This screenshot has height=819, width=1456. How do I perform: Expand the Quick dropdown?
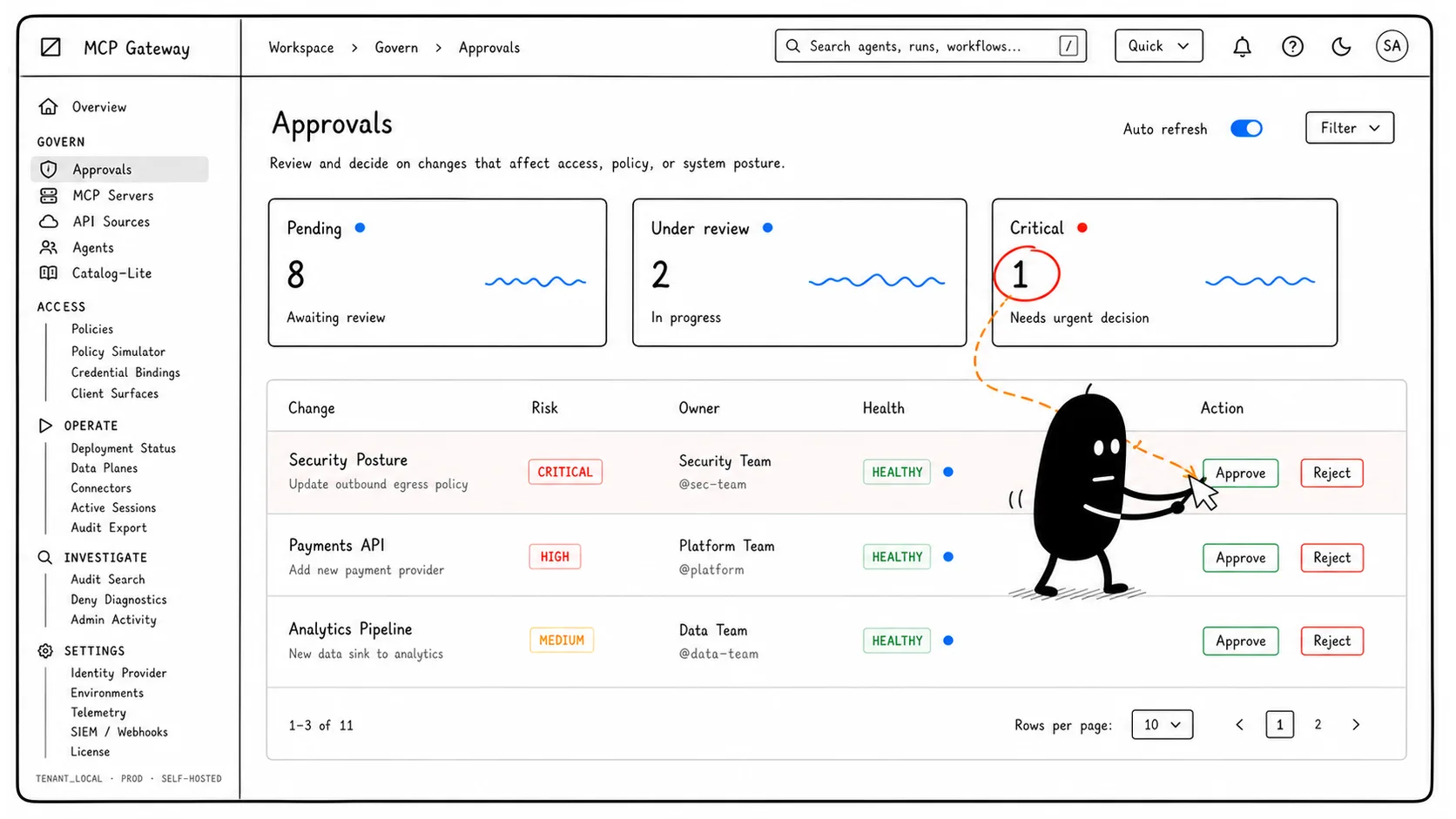pyautogui.click(x=1158, y=46)
